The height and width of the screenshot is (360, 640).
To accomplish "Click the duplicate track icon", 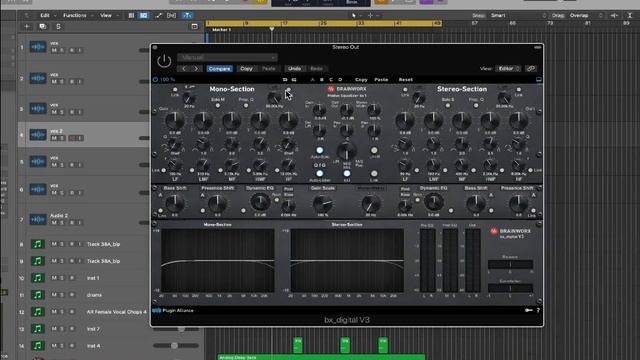I will coord(42,27).
